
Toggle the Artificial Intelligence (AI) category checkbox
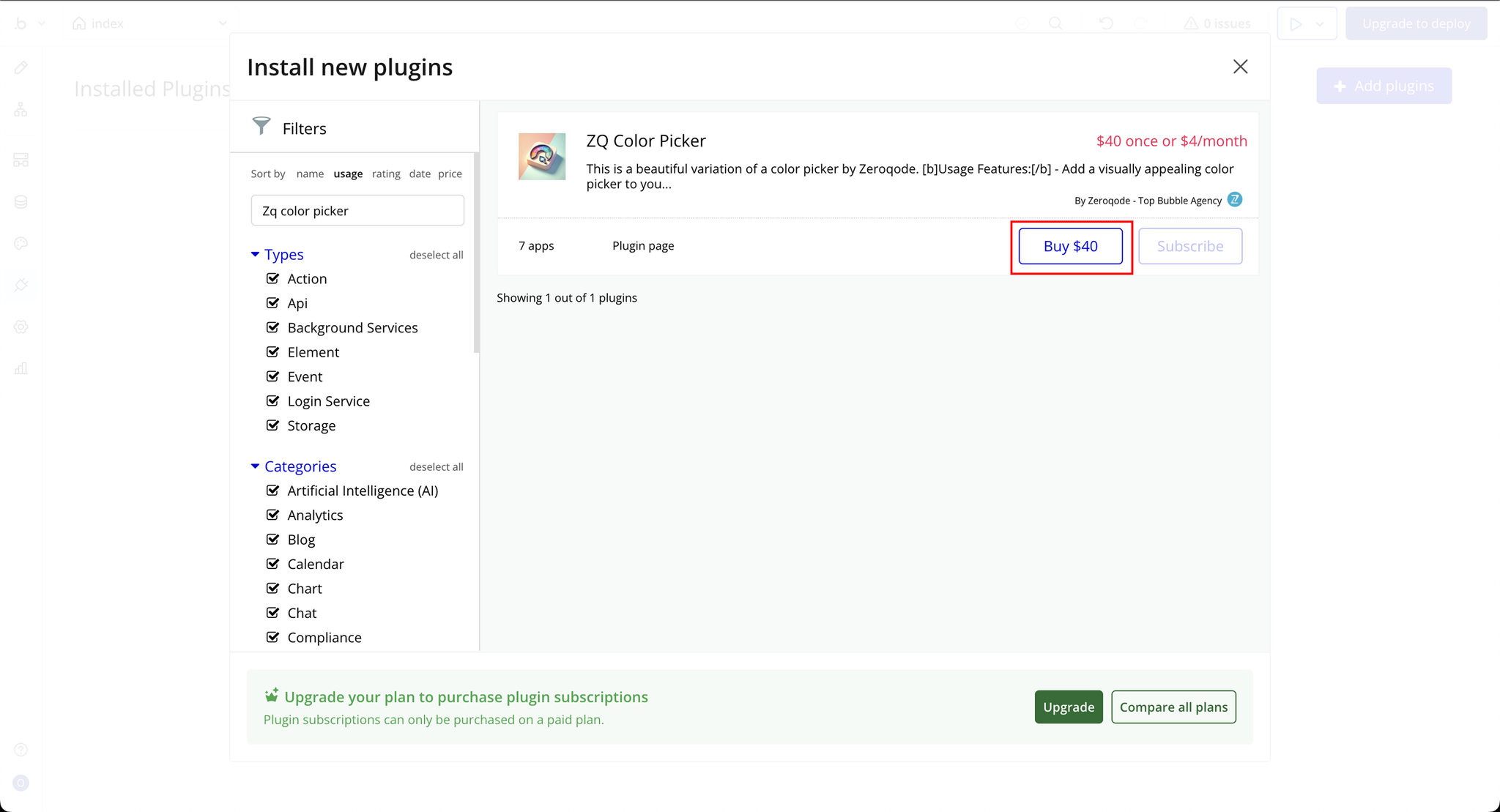coord(272,491)
